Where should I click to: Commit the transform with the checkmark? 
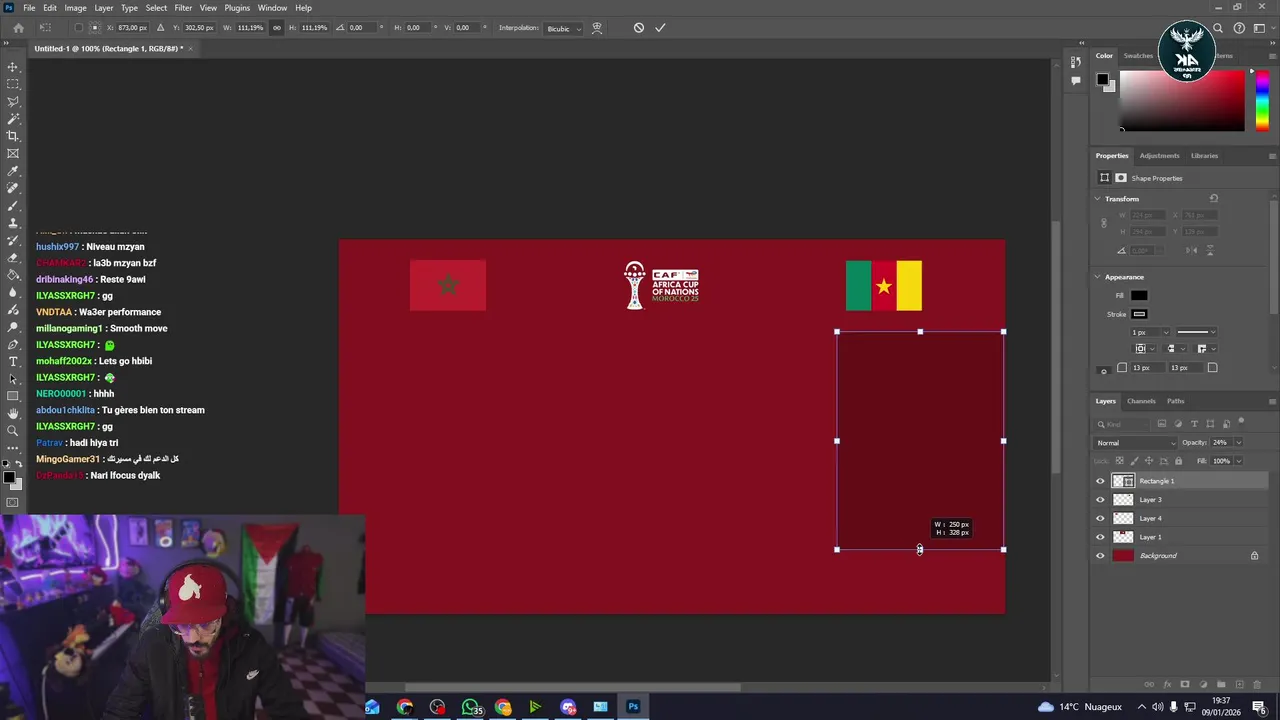[x=660, y=28]
